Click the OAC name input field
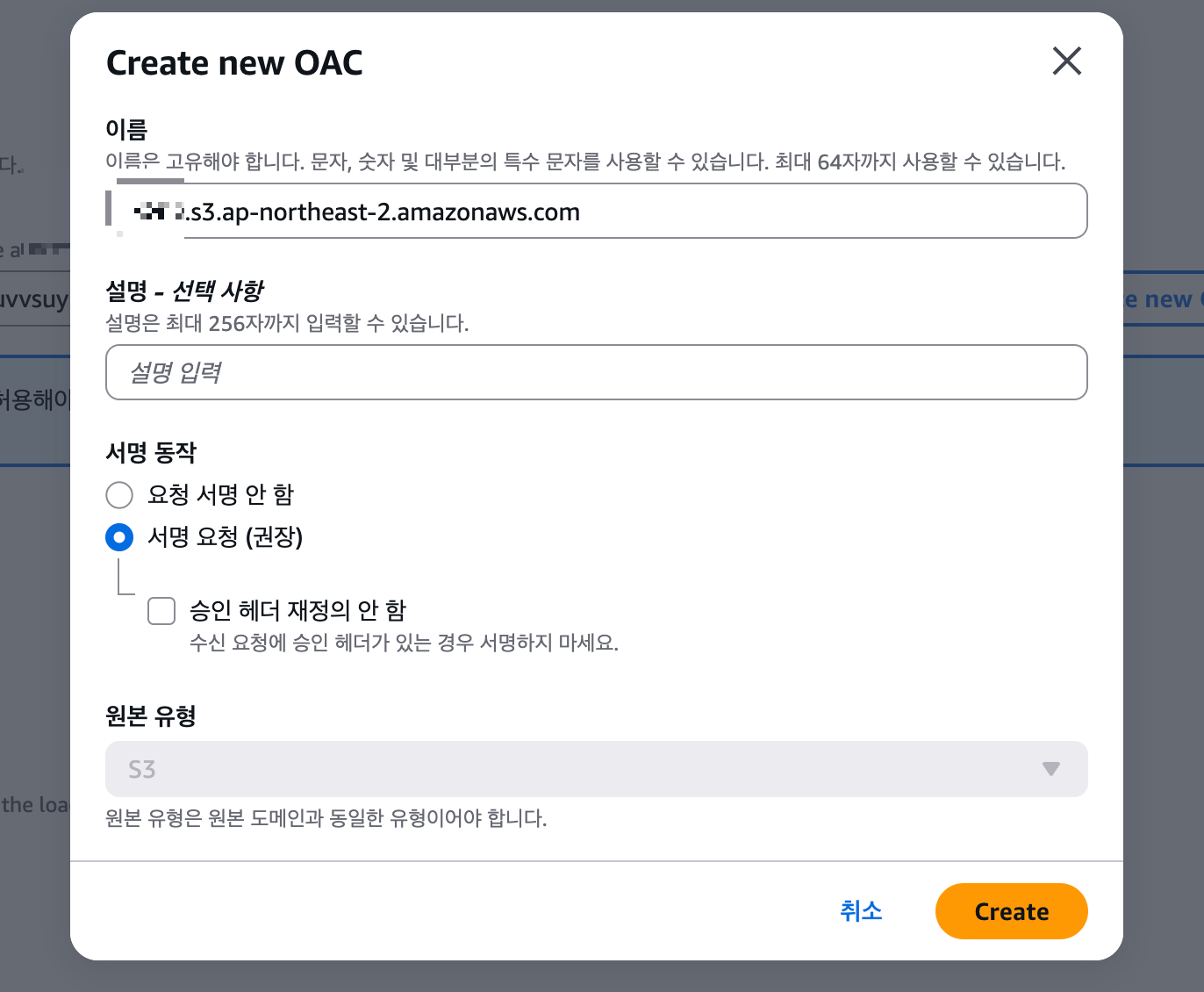Viewport: 1204px width, 992px height. click(x=597, y=211)
